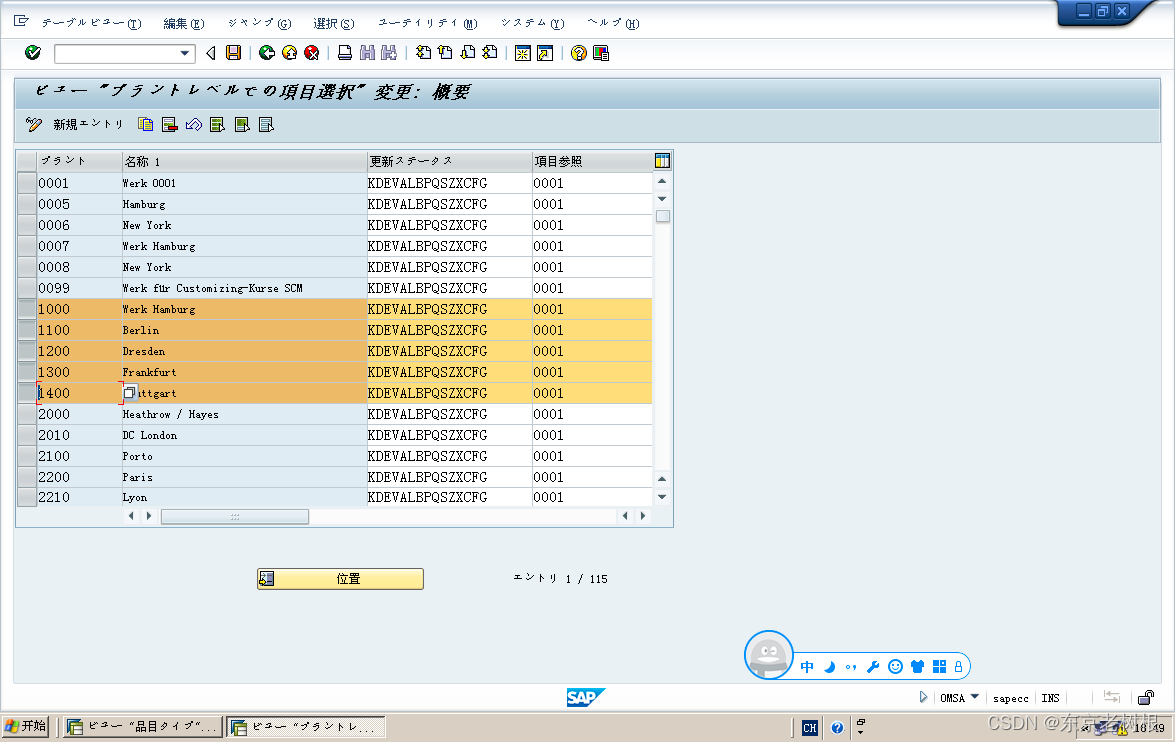This screenshot has width=1175, height=742.
Task: Open the Find (binoculars) icon
Action: tap(365, 53)
